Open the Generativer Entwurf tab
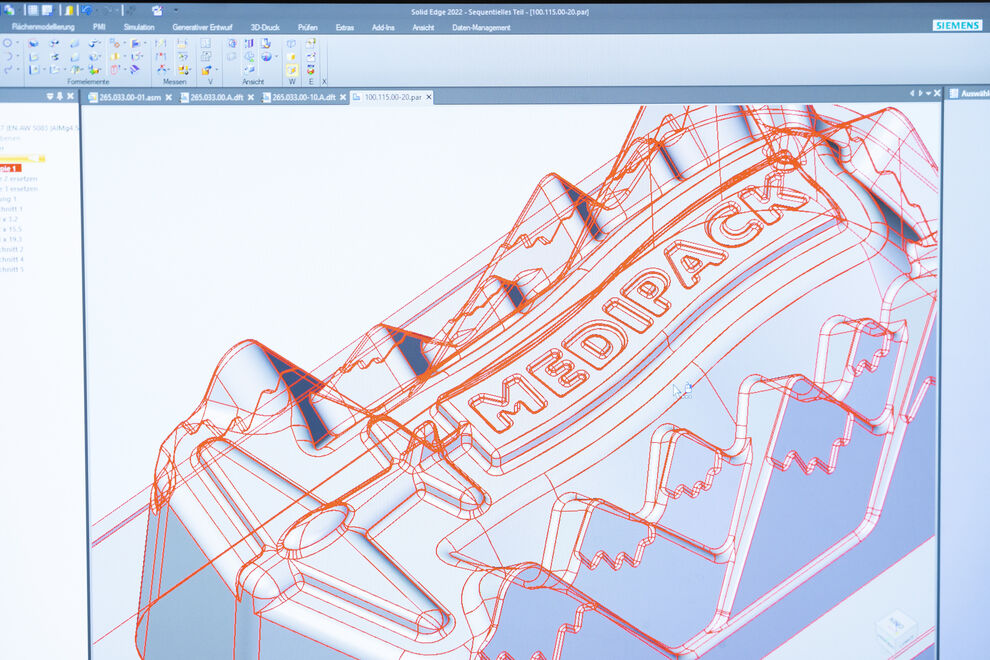This screenshot has height=660, width=990. 204,27
